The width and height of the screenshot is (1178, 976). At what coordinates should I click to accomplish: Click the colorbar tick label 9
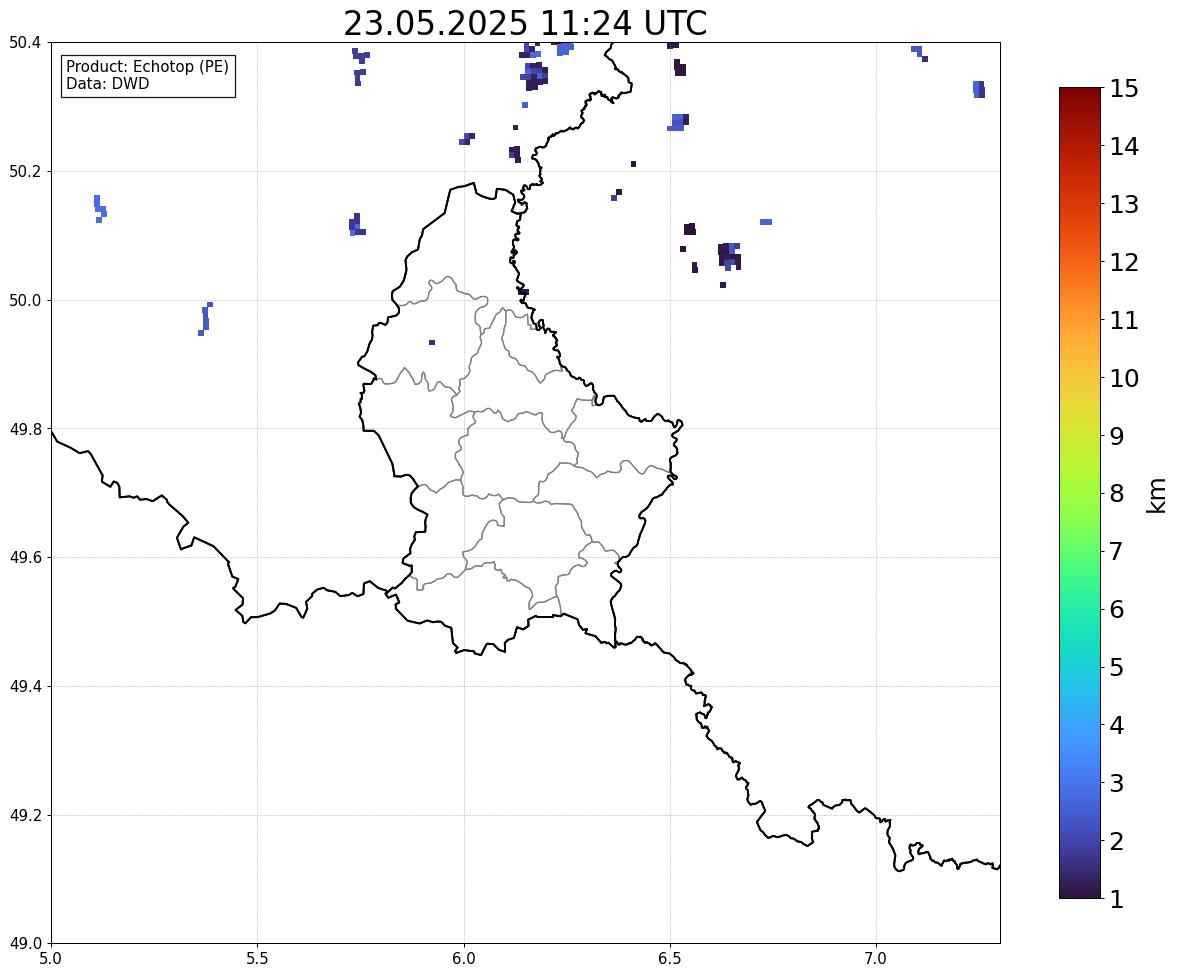[1116, 436]
